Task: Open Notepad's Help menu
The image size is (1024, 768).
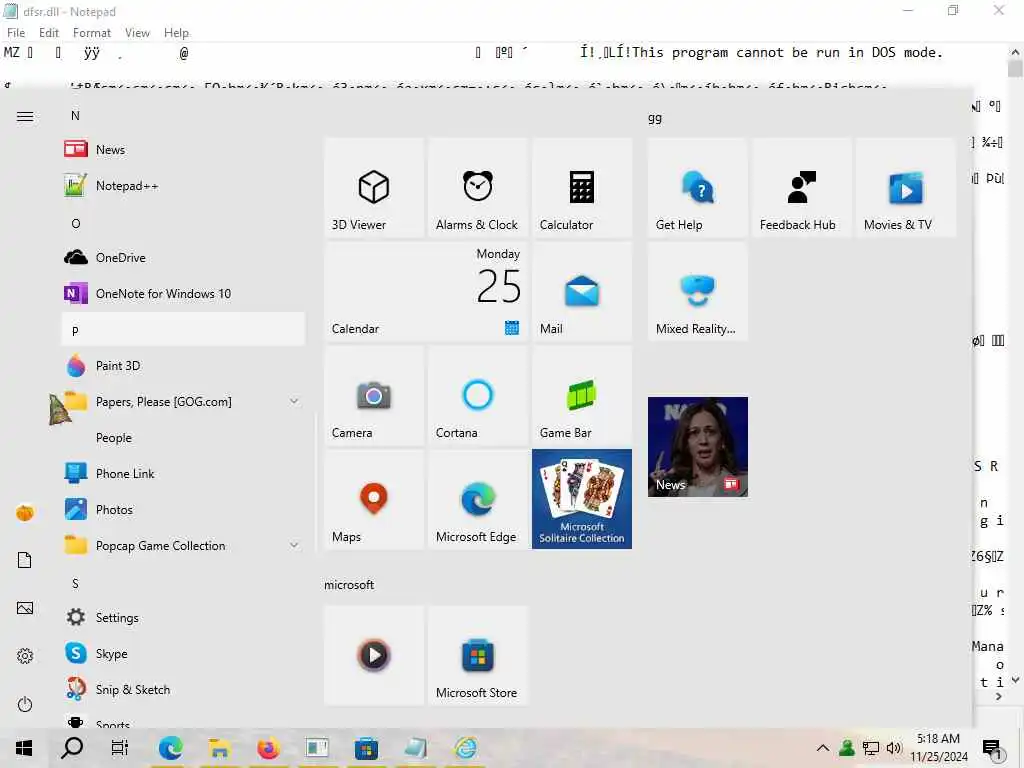Action: pyautogui.click(x=176, y=33)
